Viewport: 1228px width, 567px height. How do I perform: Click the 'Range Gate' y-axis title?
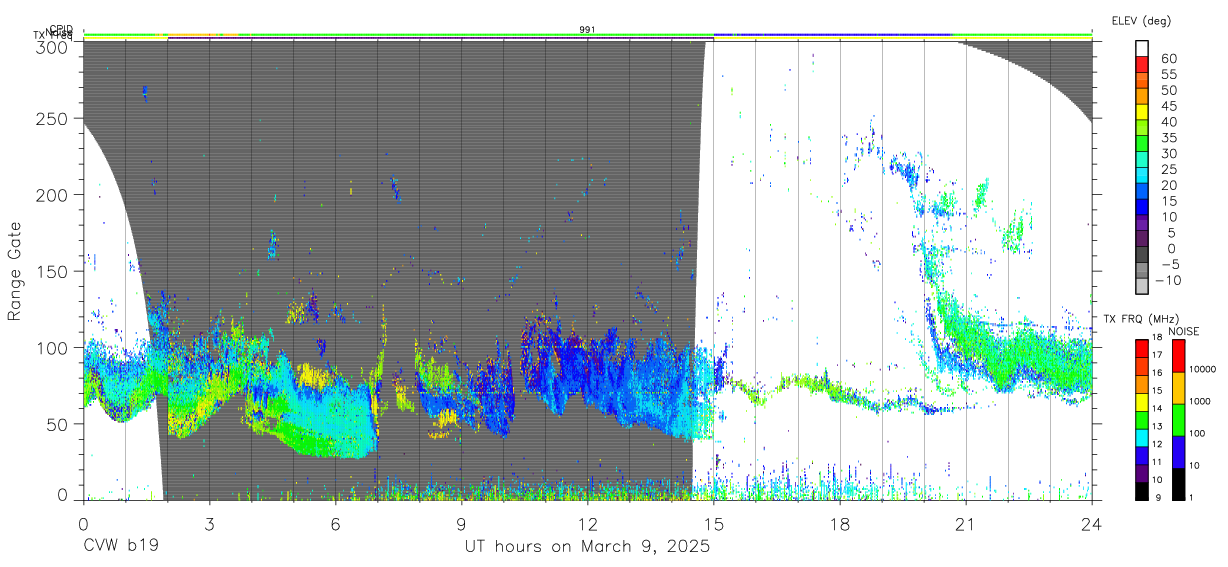click(x=15, y=272)
